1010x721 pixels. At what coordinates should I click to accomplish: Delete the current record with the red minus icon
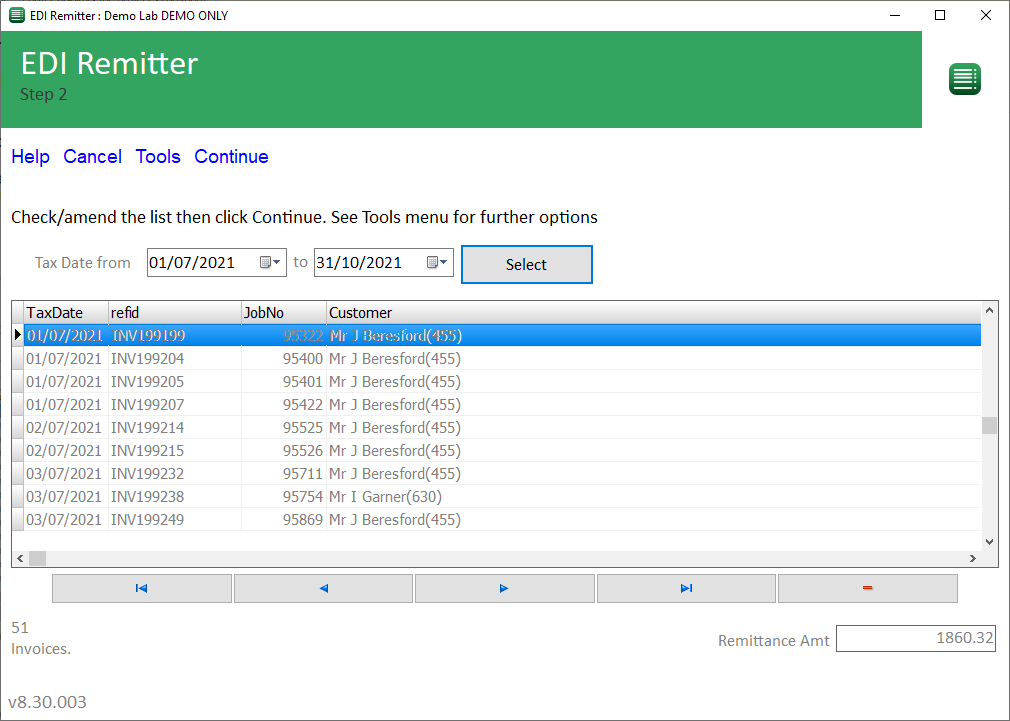click(867, 588)
